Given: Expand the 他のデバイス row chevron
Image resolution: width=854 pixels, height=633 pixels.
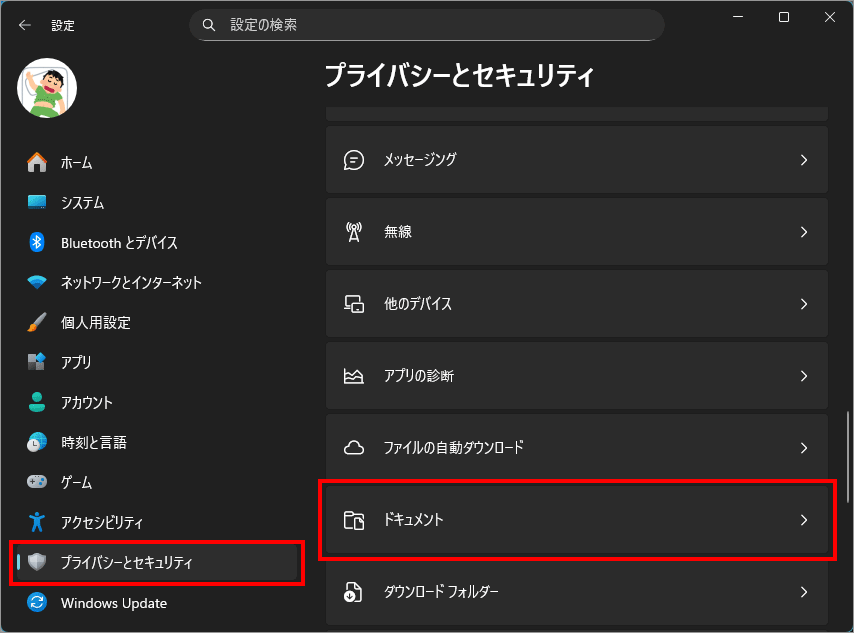Looking at the screenshot, I should pyautogui.click(x=804, y=304).
